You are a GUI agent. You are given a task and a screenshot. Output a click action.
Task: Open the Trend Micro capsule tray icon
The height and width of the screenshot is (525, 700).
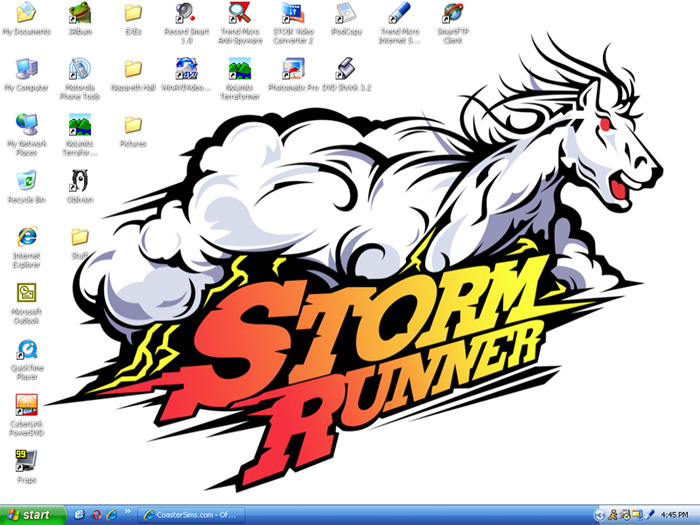(x=649, y=515)
